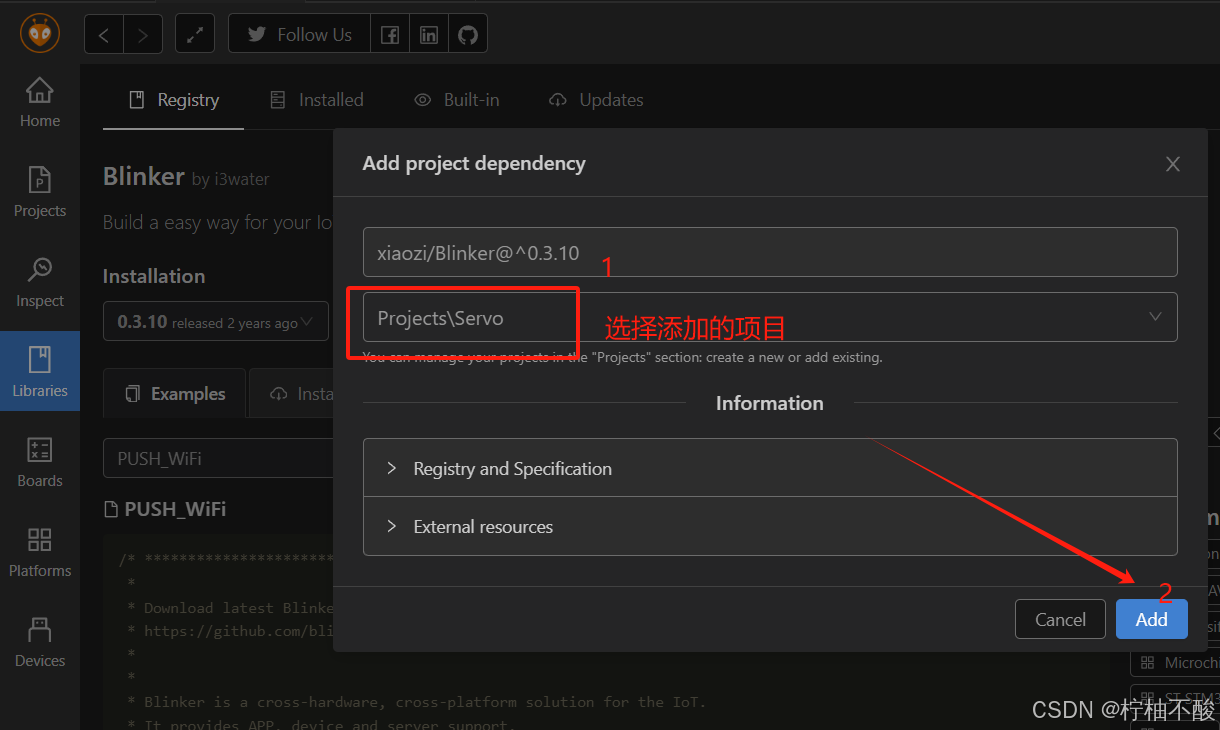
Task: Select Libraries in the sidebar
Action: point(40,372)
